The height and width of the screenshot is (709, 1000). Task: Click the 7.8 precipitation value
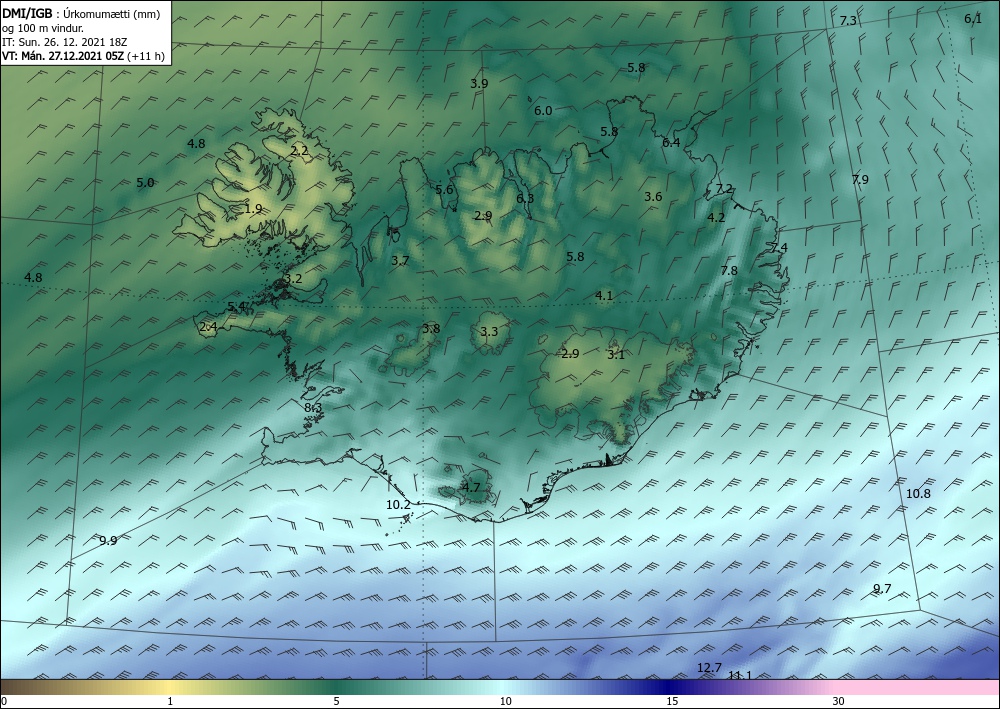tap(729, 271)
